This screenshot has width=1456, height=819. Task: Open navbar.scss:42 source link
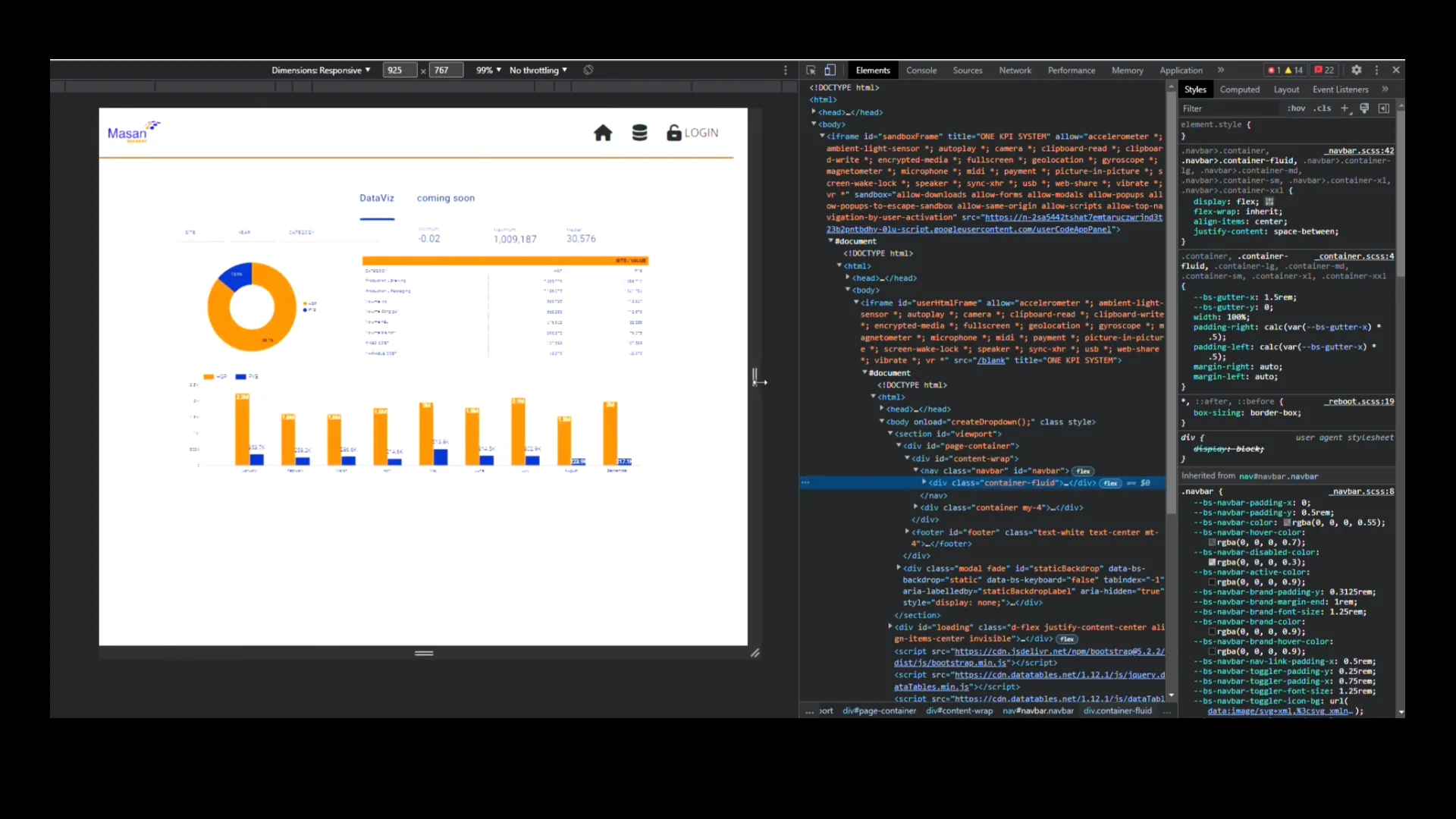(x=1360, y=151)
